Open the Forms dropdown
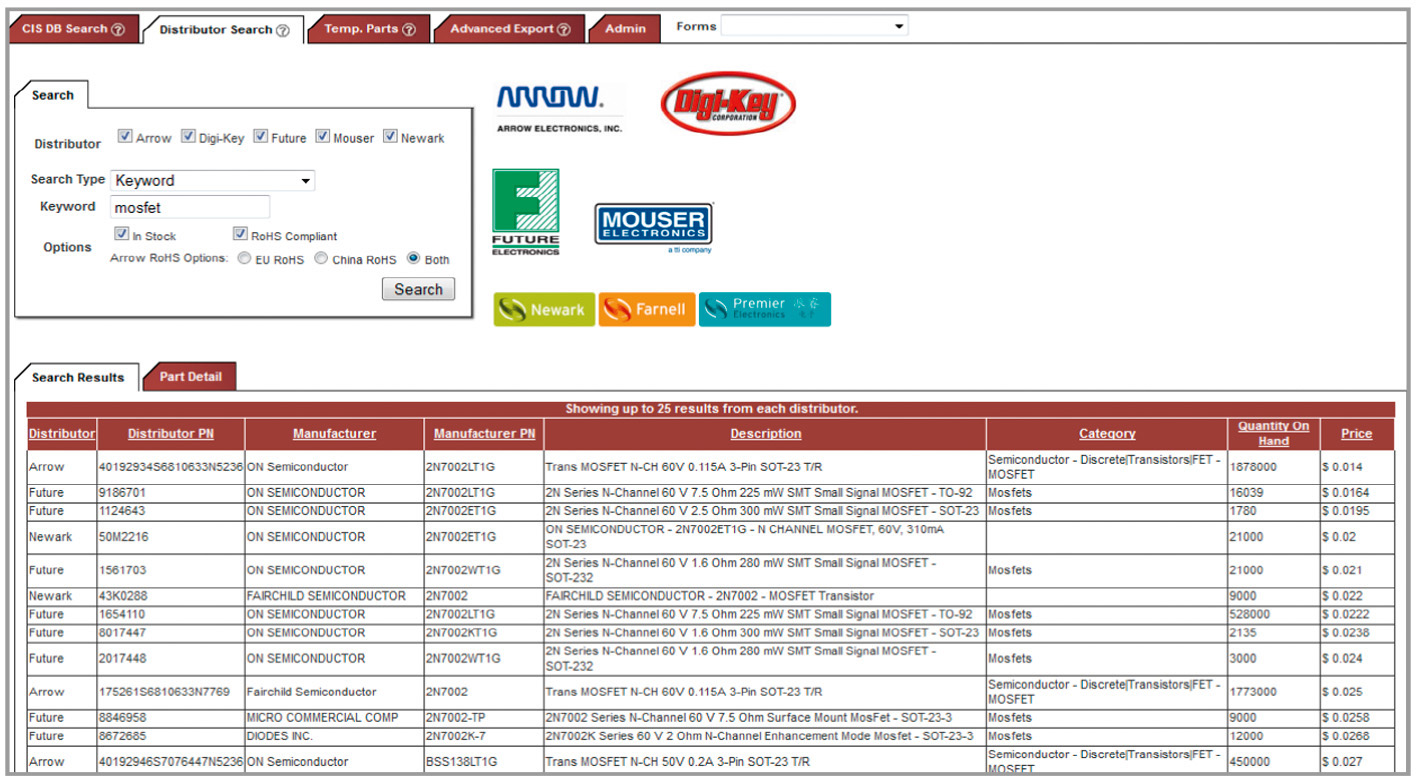This screenshot has height=781, width=1416. tap(814, 26)
